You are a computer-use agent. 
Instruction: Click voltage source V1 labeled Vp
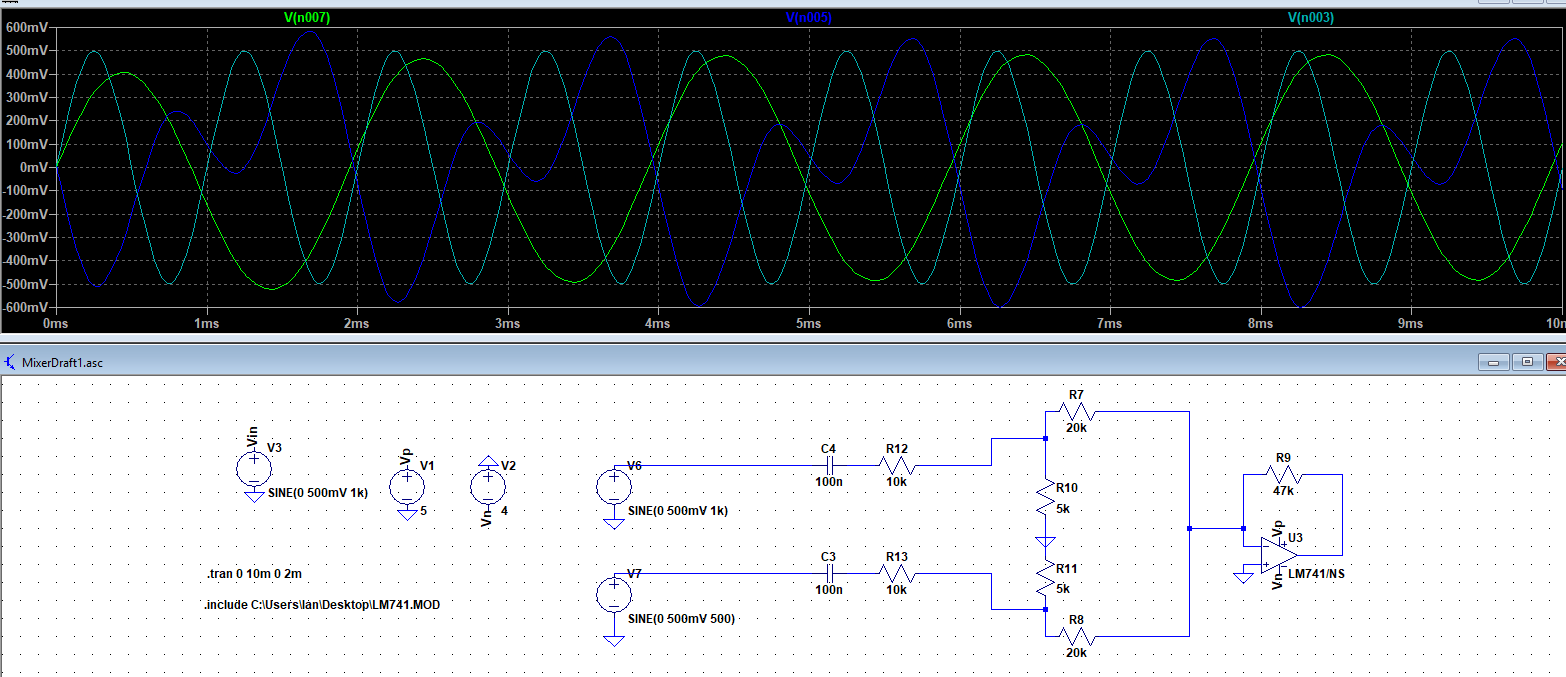pos(407,487)
